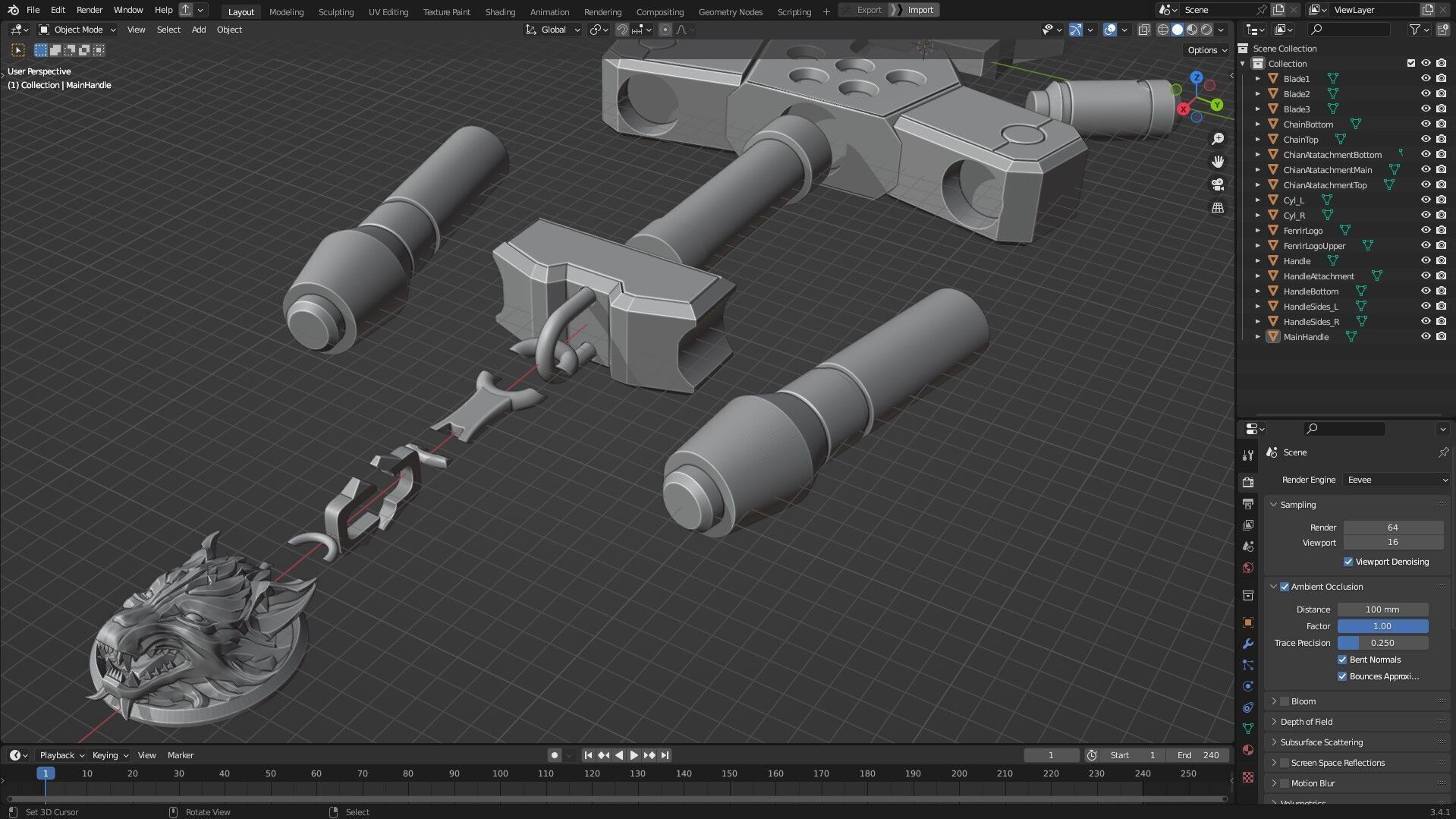Open the Render menu
This screenshot has height=819, width=1456.
tap(90, 10)
